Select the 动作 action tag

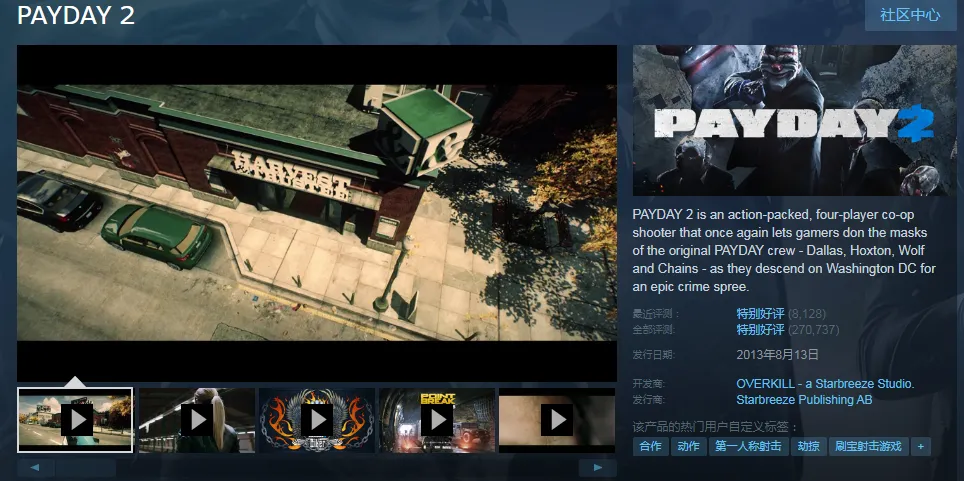(687, 446)
